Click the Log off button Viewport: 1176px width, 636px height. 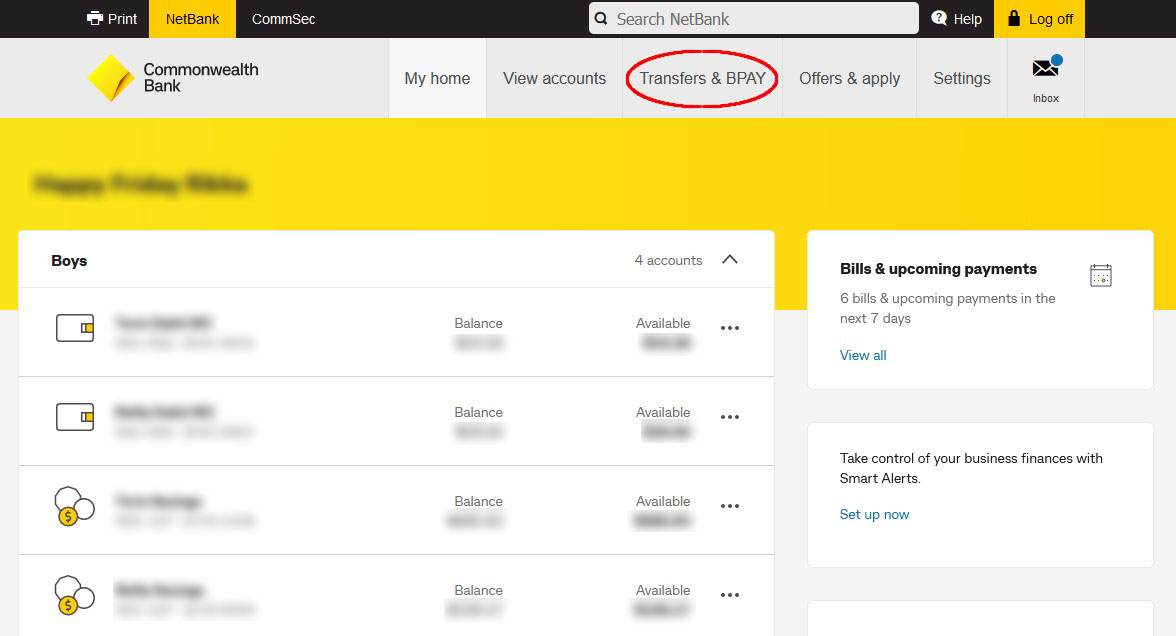pyautogui.click(x=1039, y=19)
